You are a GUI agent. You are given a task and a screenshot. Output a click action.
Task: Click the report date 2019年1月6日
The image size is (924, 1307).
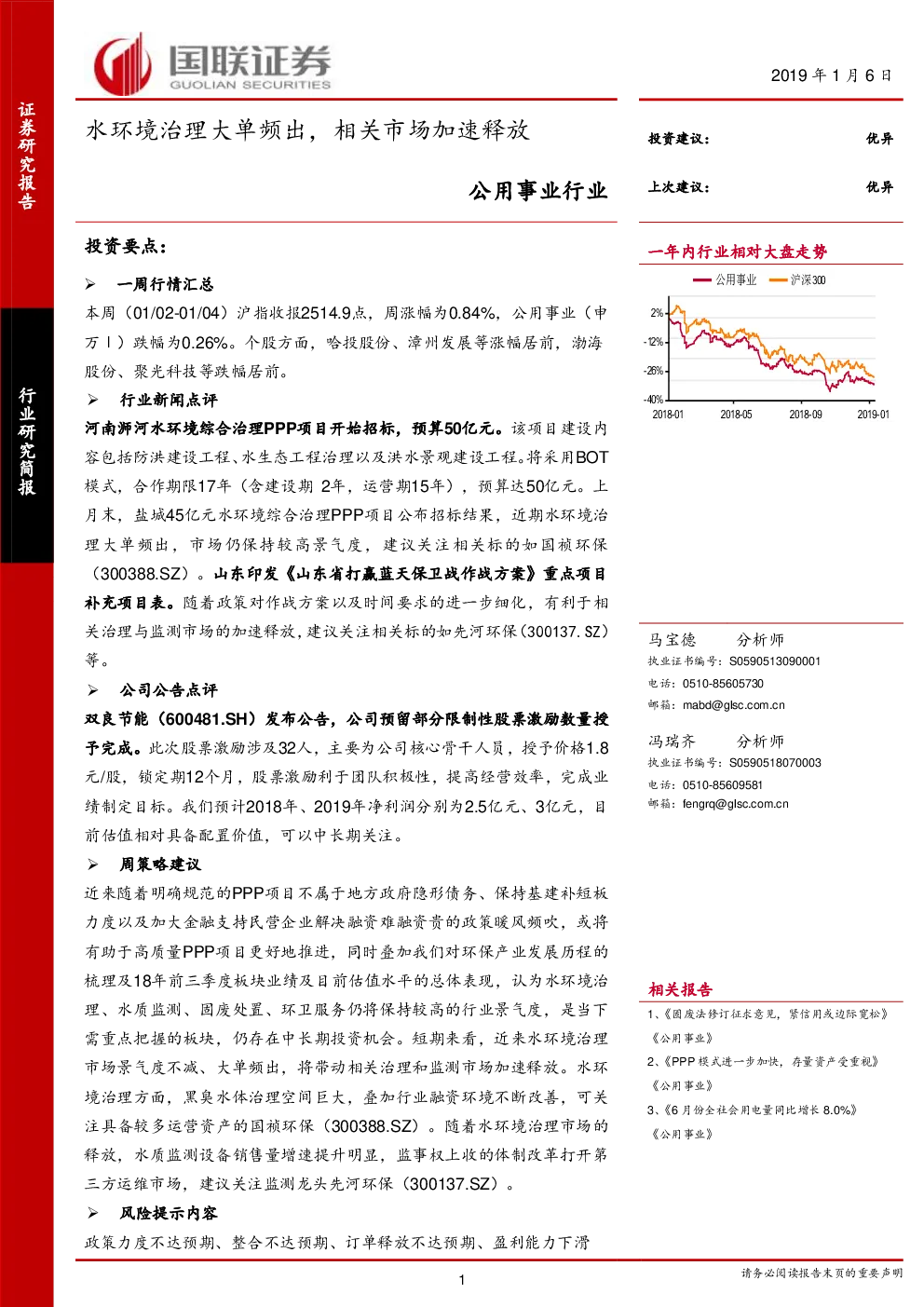(831, 75)
